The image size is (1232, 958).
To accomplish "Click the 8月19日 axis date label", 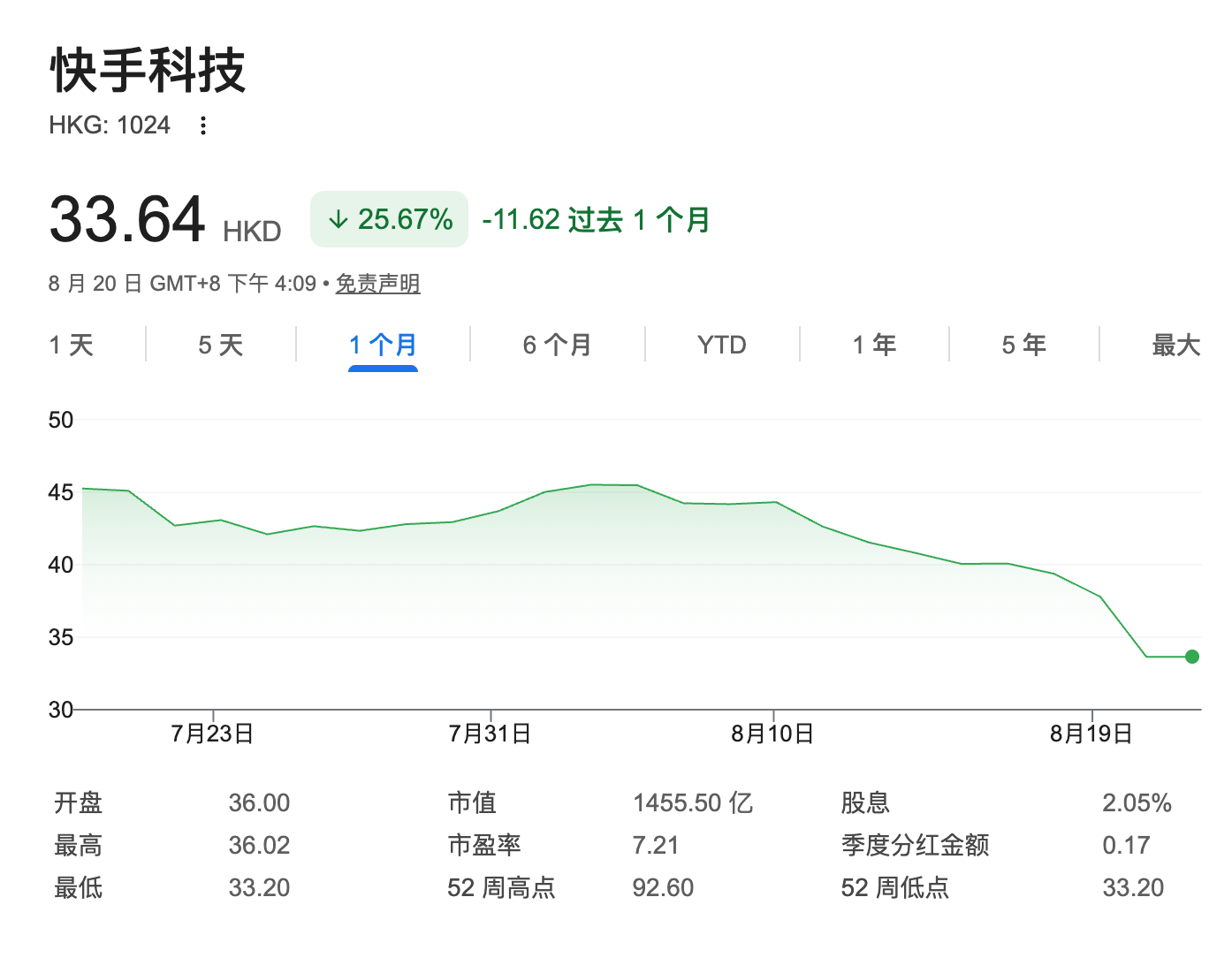I will point(1091,734).
